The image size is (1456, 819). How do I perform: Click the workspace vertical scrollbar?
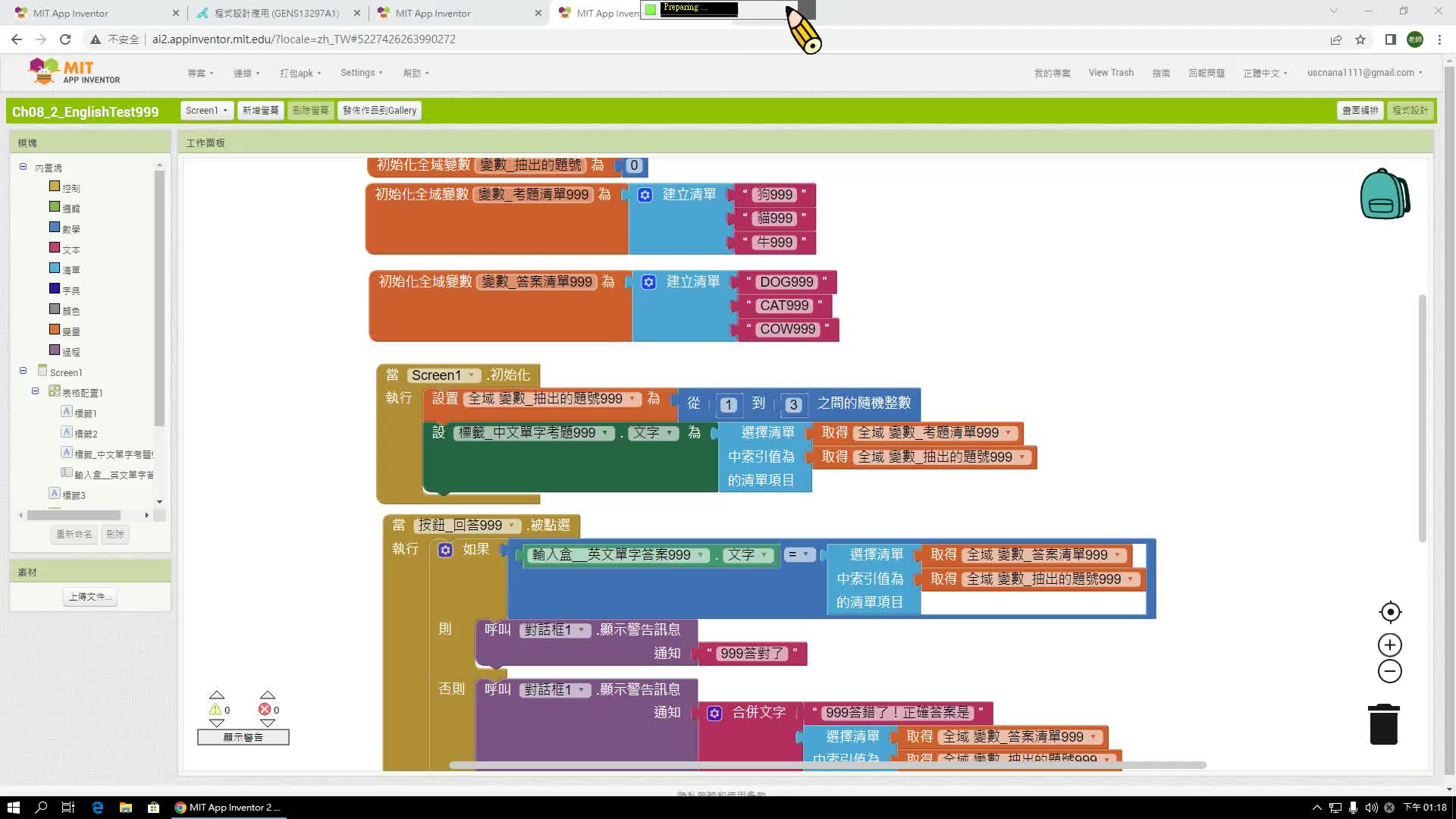pyautogui.click(x=1423, y=419)
